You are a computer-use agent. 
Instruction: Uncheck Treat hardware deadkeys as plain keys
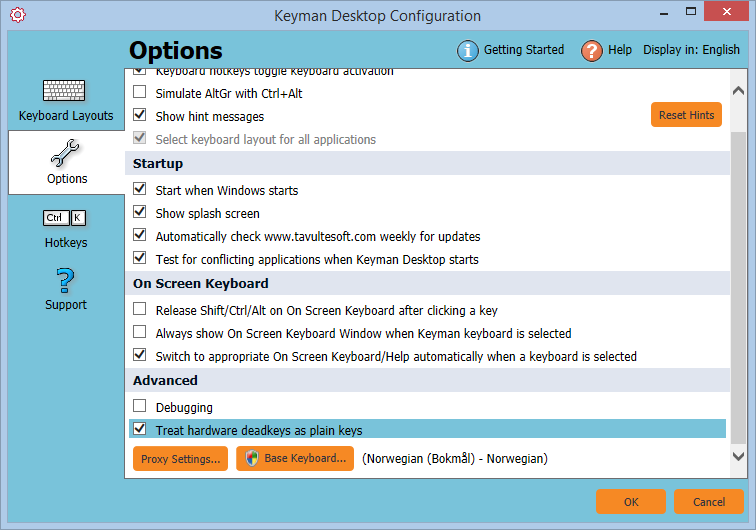[140, 429]
